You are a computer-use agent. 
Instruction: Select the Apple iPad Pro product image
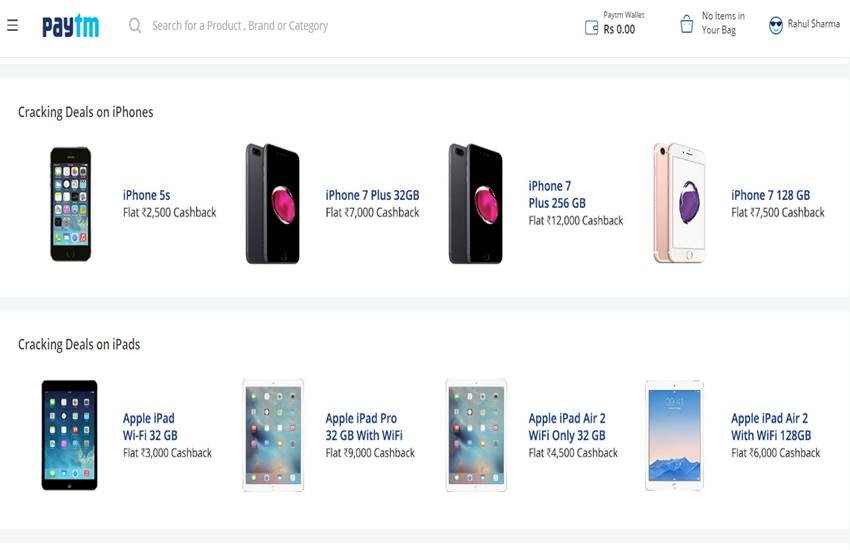pyautogui.click(x=273, y=435)
